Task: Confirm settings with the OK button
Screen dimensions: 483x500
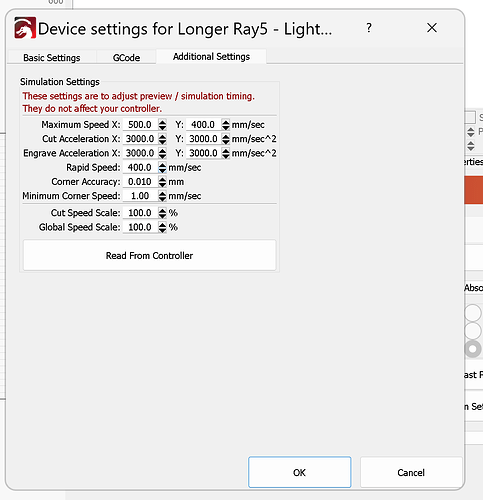Action: (x=299, y=472)
